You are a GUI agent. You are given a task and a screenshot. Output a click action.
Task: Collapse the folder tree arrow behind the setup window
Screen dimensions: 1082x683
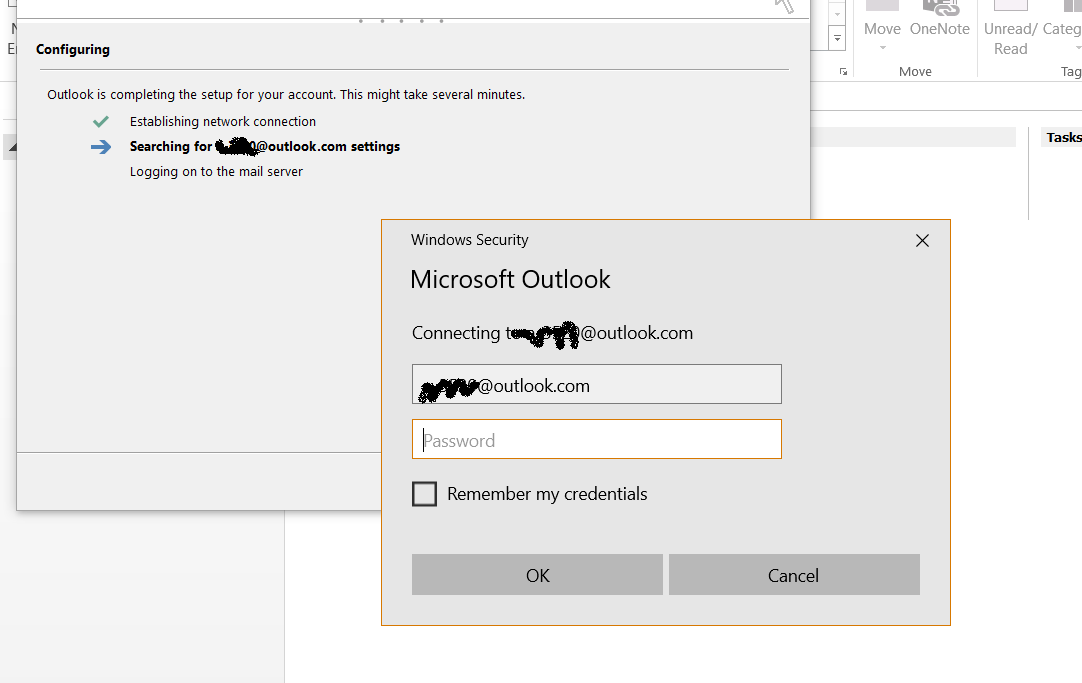tap(12, 147)
